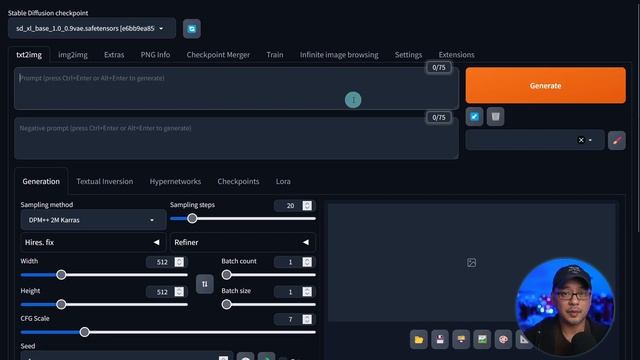Open the Stable Diffusion checkpoint dropdown
This screenshot has height=360, width=640.
pyautogui.click(x=92, y=29)
